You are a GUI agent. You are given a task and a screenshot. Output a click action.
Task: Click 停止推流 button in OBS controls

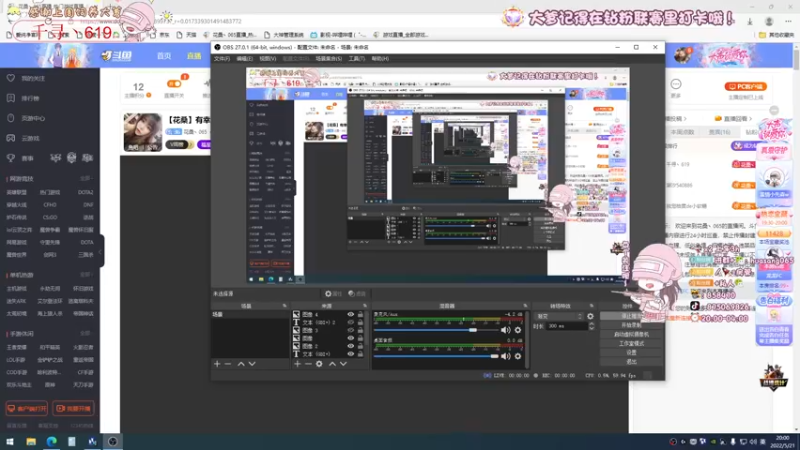coord(631,316)
